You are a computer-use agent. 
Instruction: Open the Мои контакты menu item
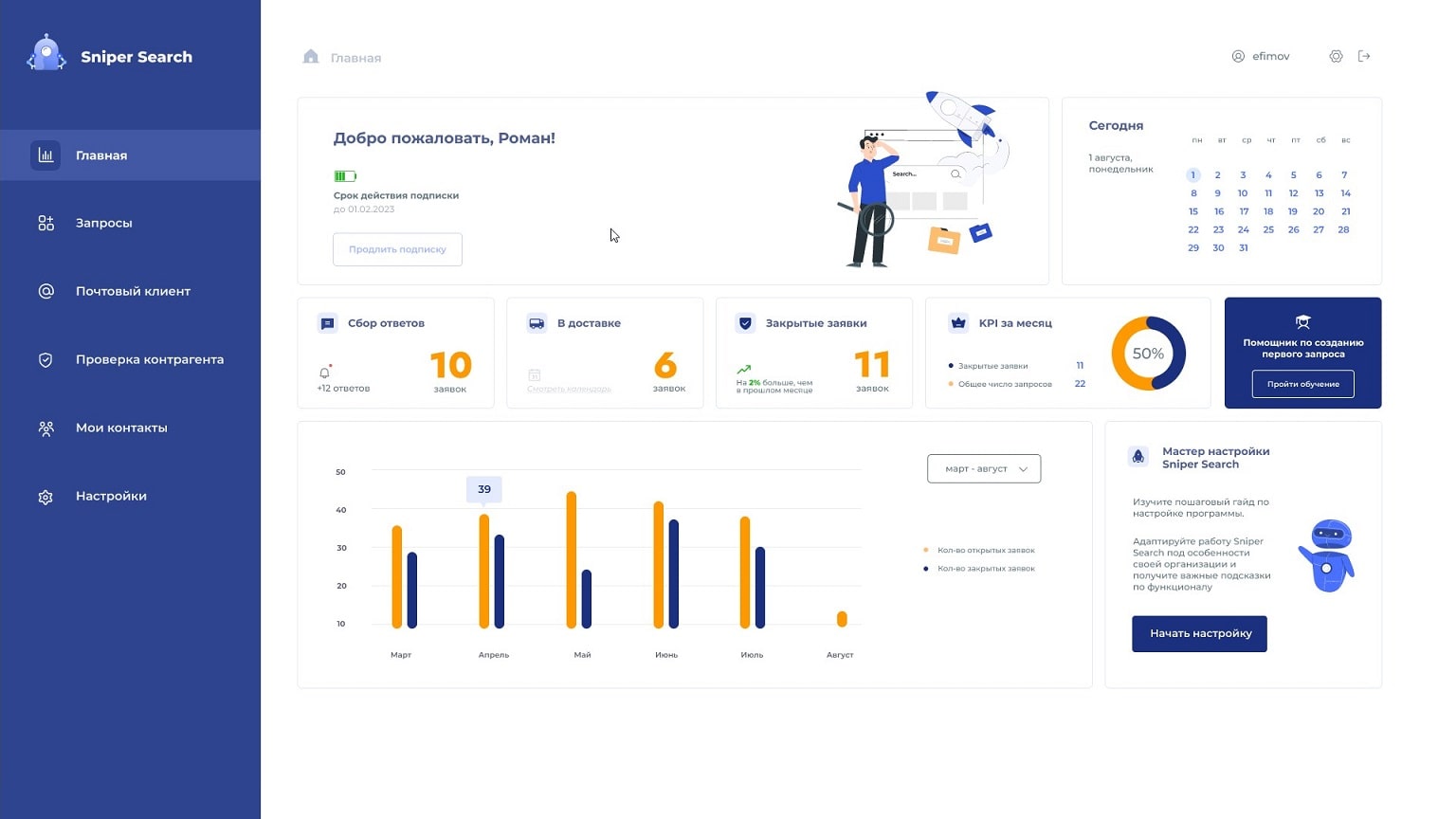point(130,428)
